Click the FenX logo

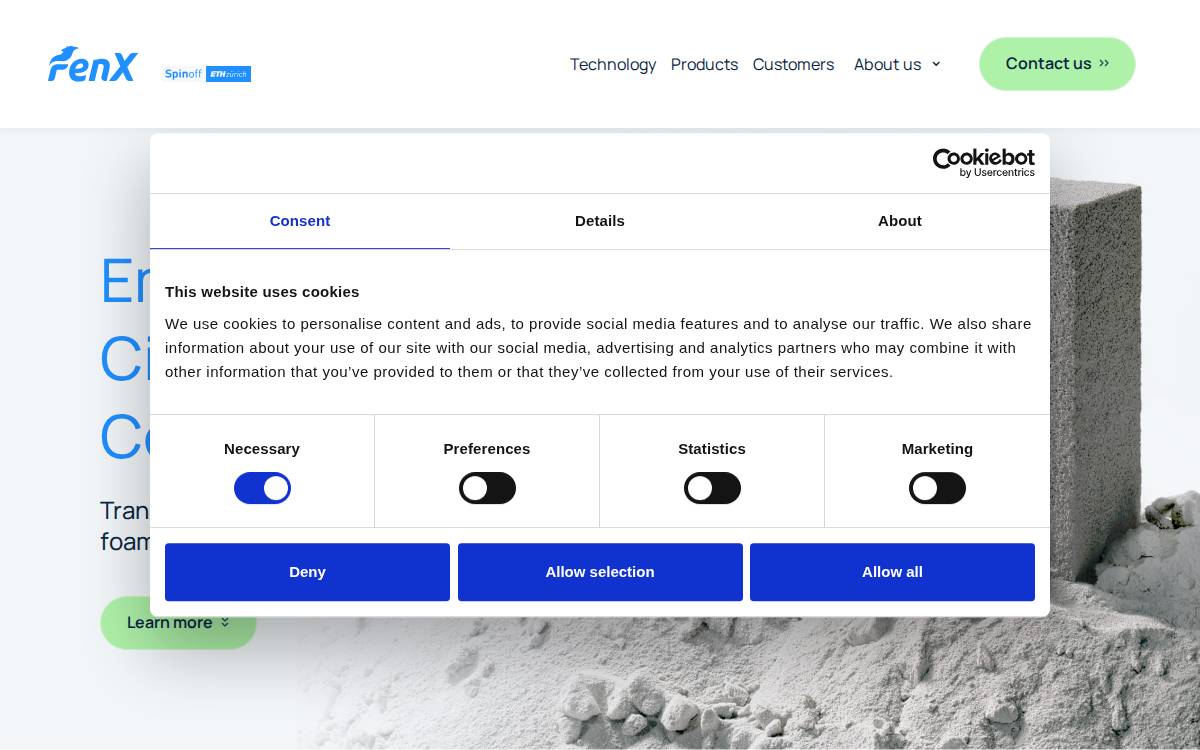(93, 64)
